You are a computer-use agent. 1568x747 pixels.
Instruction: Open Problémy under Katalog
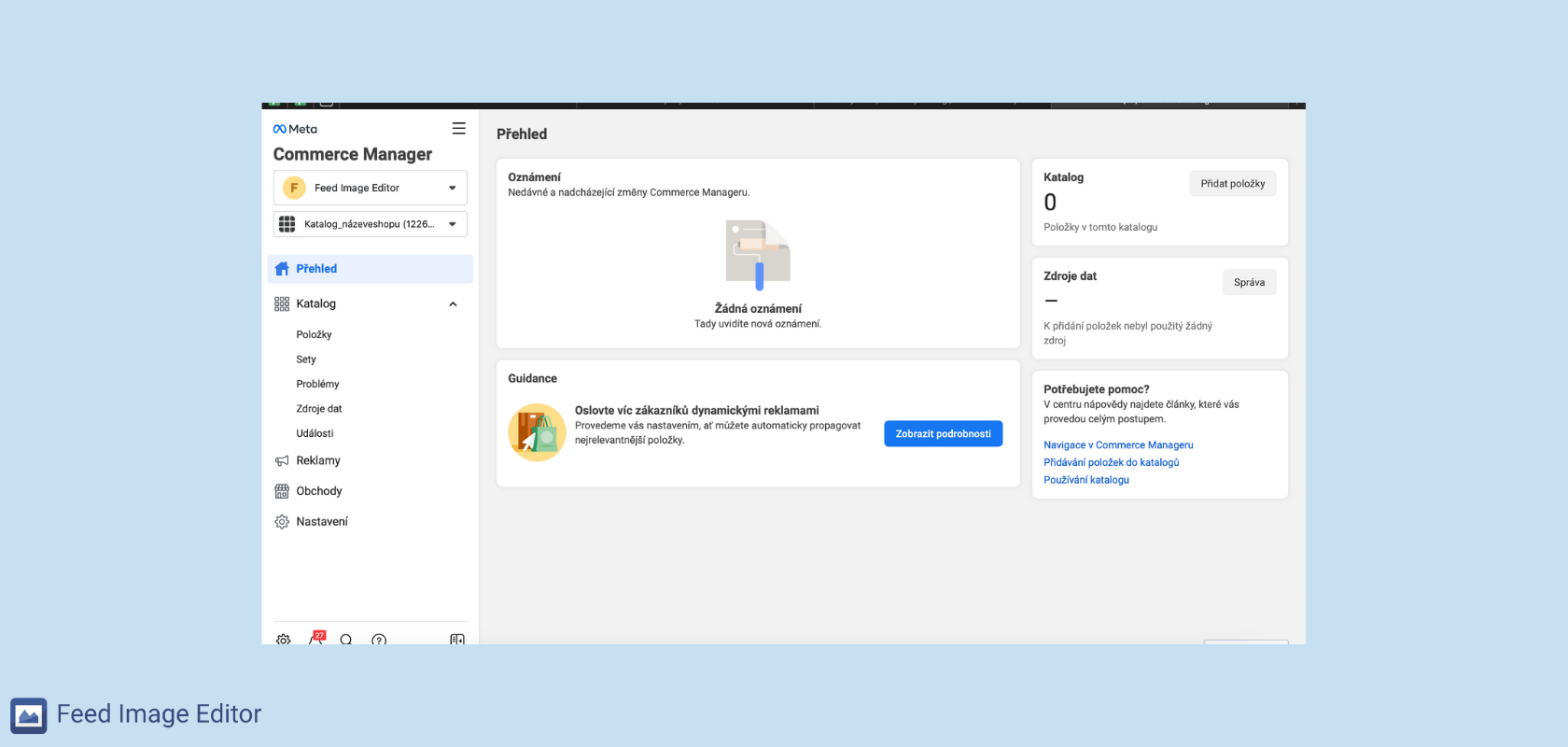pos(317,384)
